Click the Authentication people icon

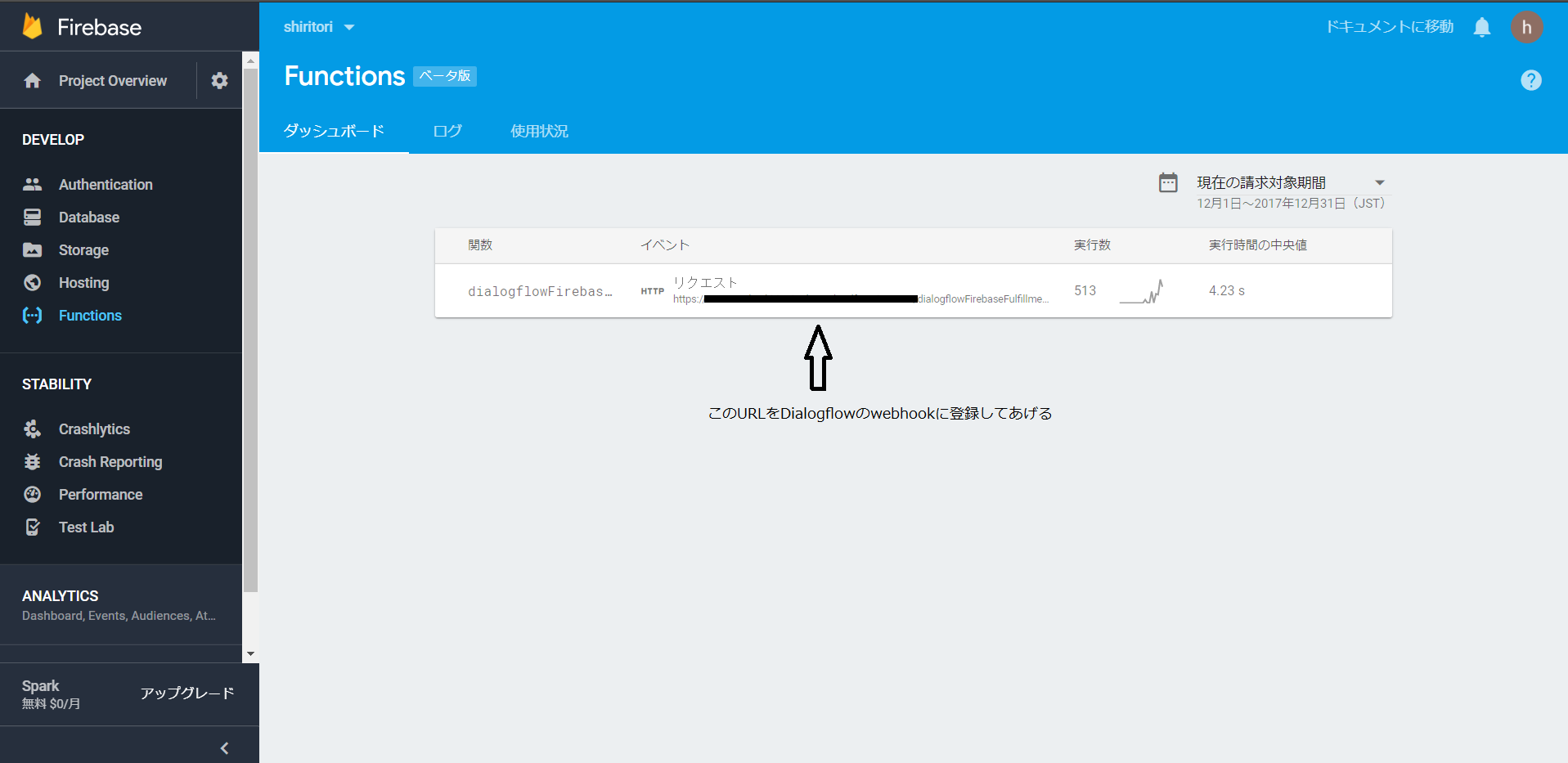pos(33,185)
